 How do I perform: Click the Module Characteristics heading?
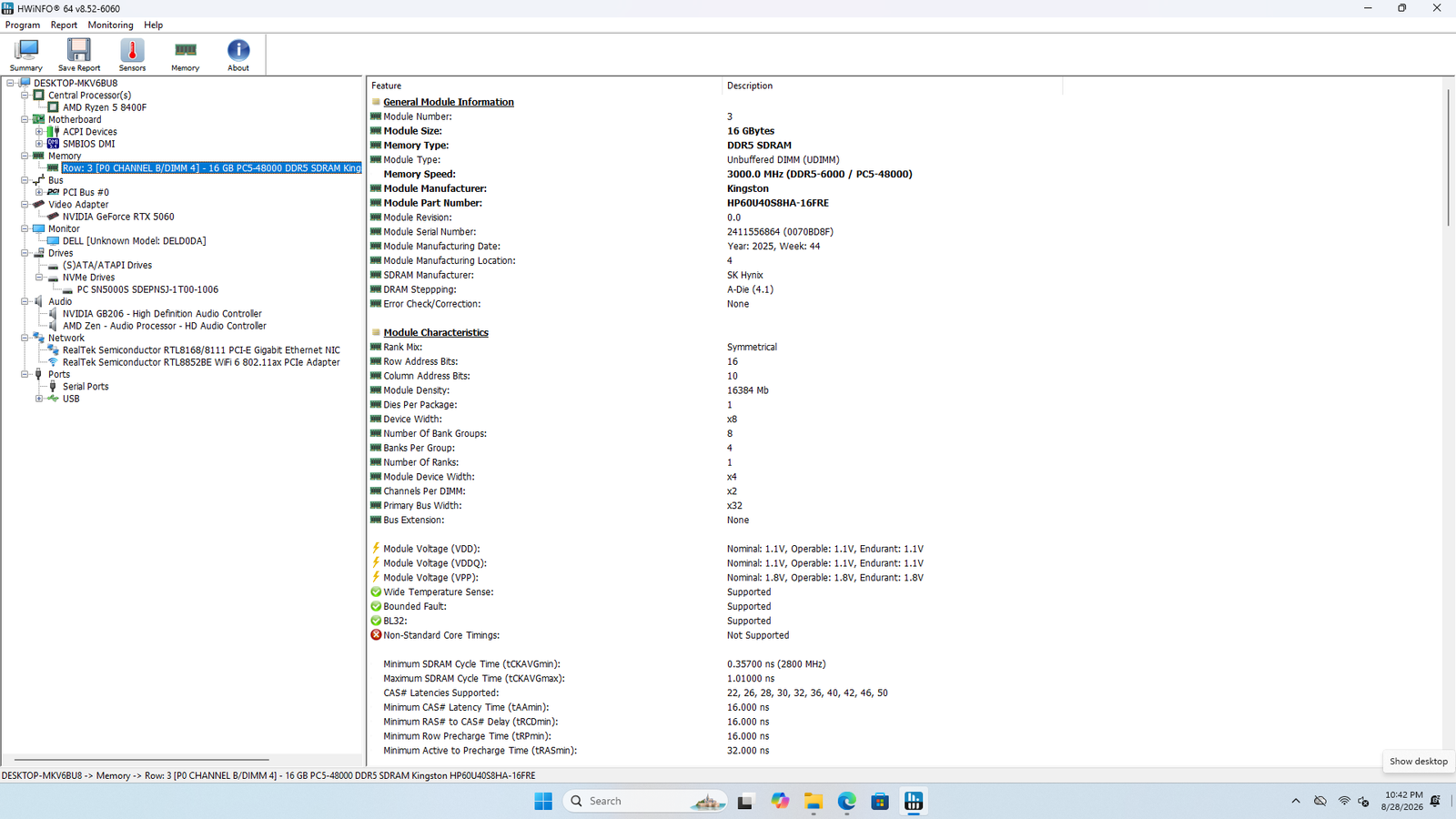point(436,332)
